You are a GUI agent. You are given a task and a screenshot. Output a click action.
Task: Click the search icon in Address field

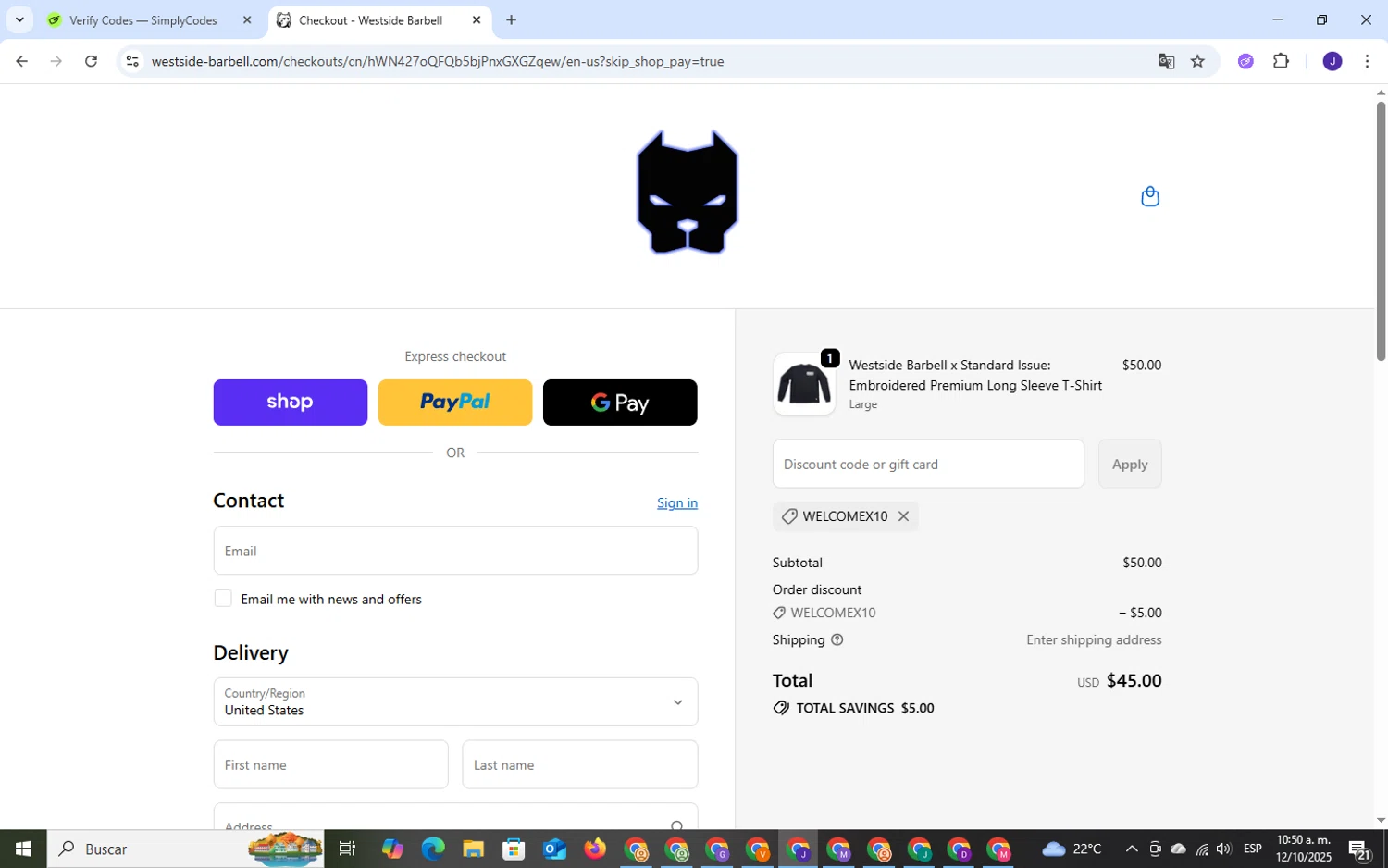pos(677,825)
